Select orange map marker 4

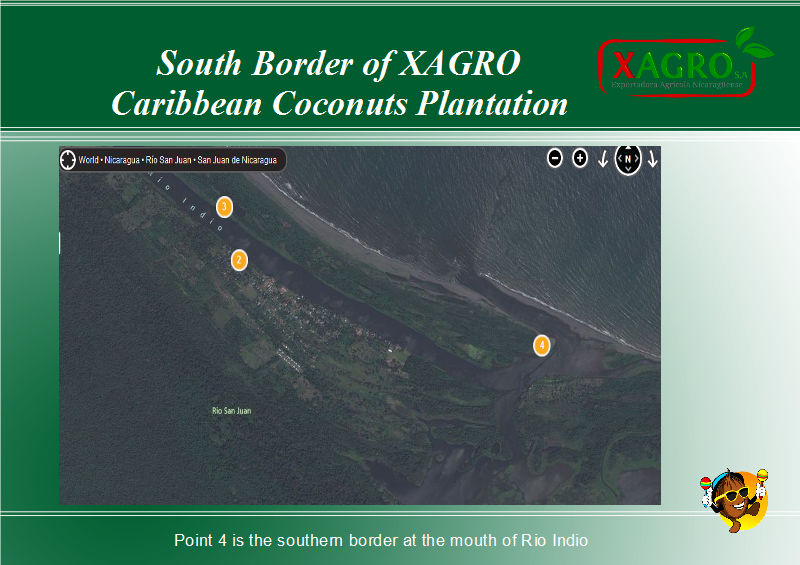pyautogui.click(x=542, y=346)
